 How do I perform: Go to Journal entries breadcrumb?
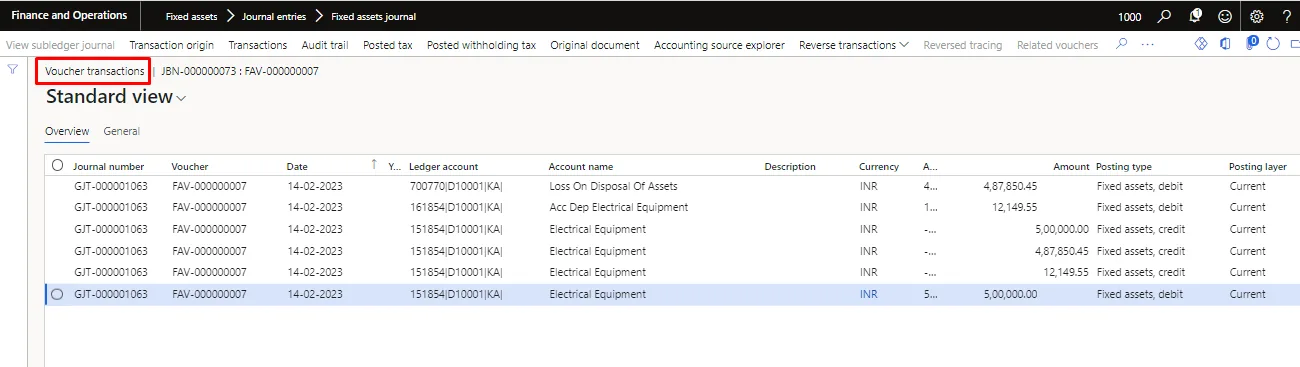274,17
